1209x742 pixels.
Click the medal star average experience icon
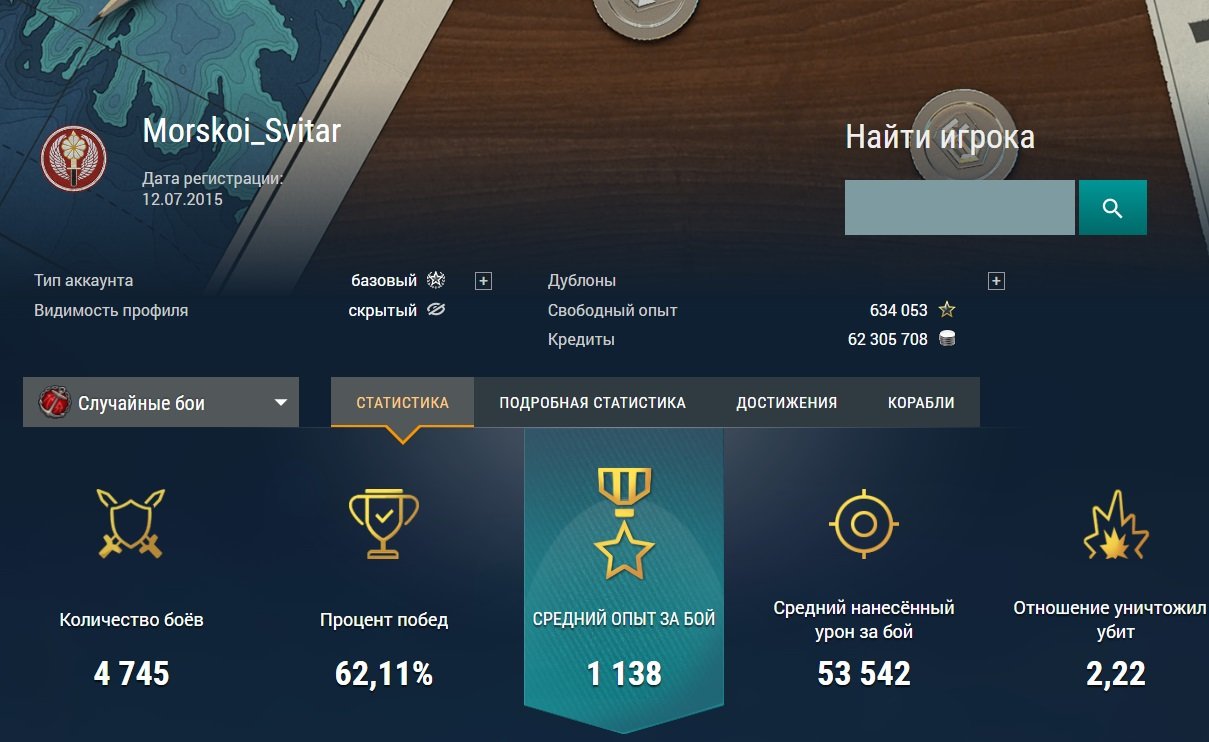(624, 523)
